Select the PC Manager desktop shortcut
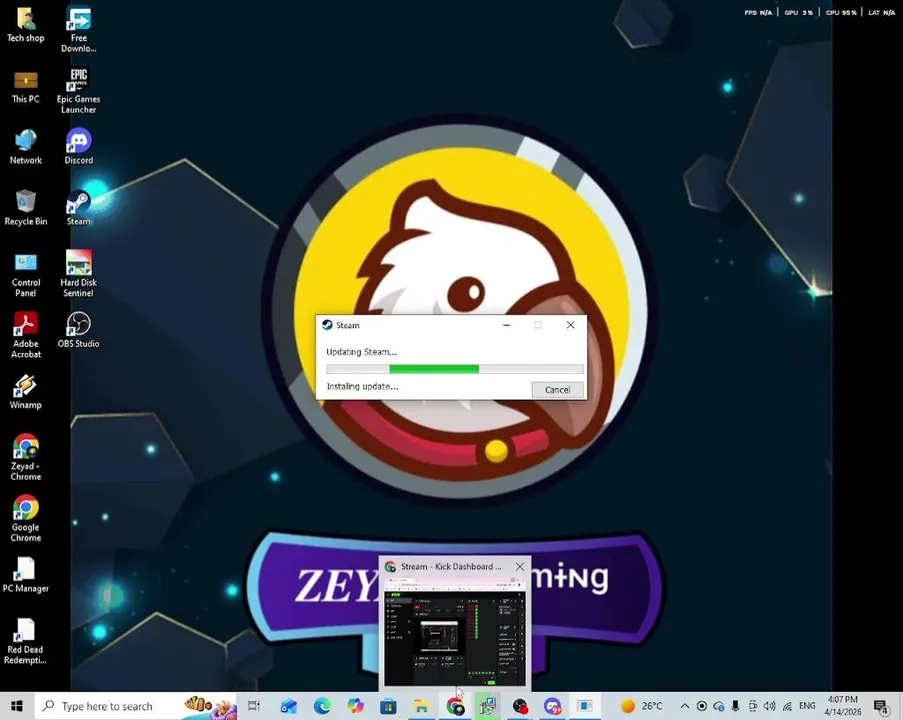This screenshot has height=720, width=903. point(25,575)
